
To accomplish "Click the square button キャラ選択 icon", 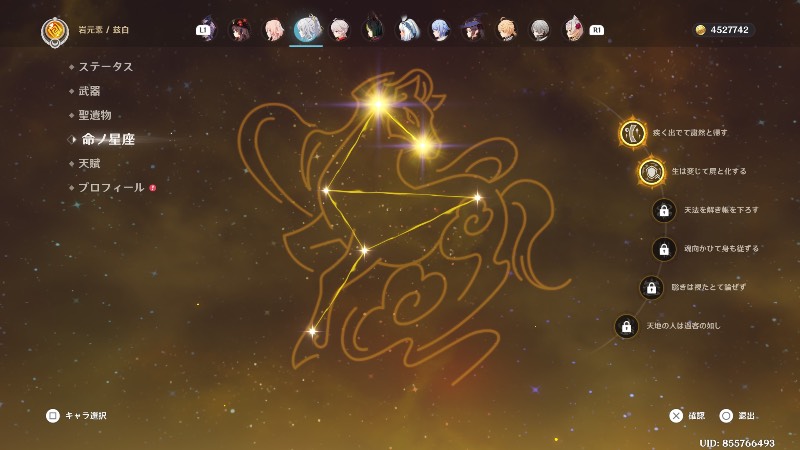I will point(53,416).
